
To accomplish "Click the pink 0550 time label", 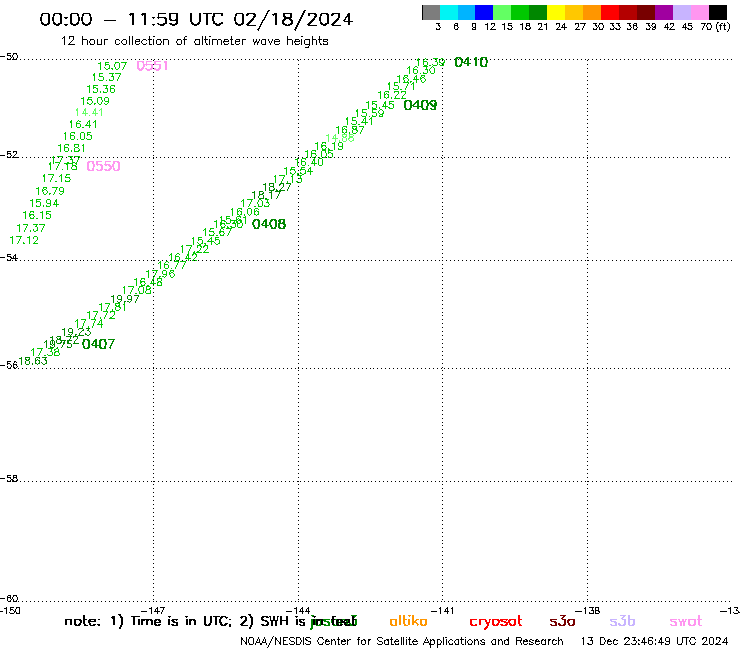I will [103, 166].
